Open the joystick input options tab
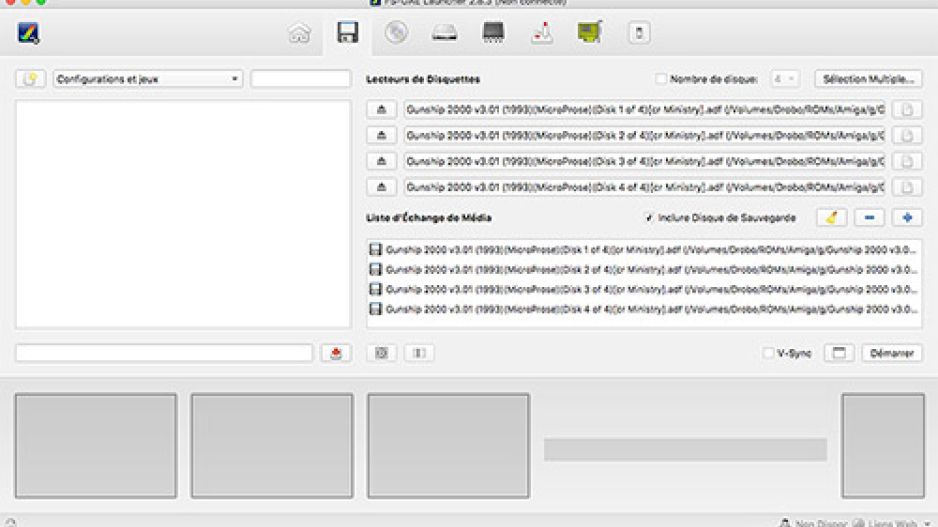 coord(542,33)
